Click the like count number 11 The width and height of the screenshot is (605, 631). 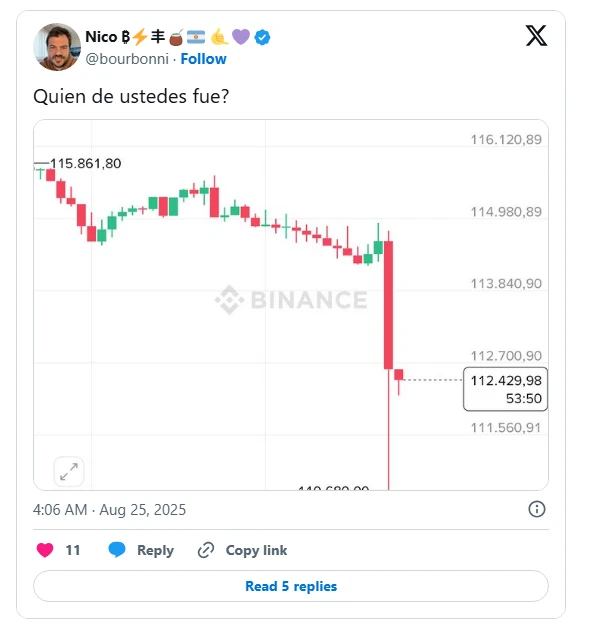pyautogui.click(x=73, y=550)
